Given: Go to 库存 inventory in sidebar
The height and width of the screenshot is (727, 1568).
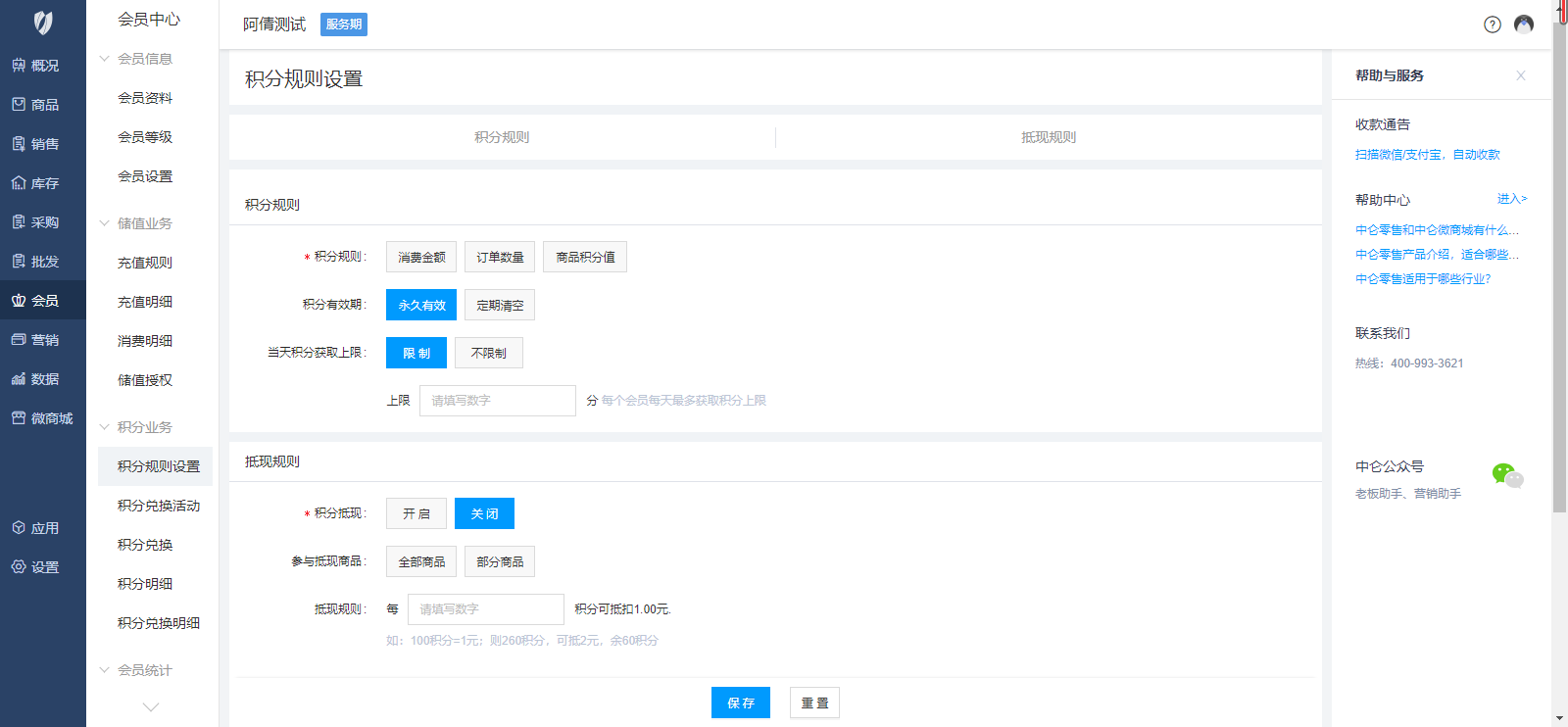Looking at the screenshot, I should 19,183.
